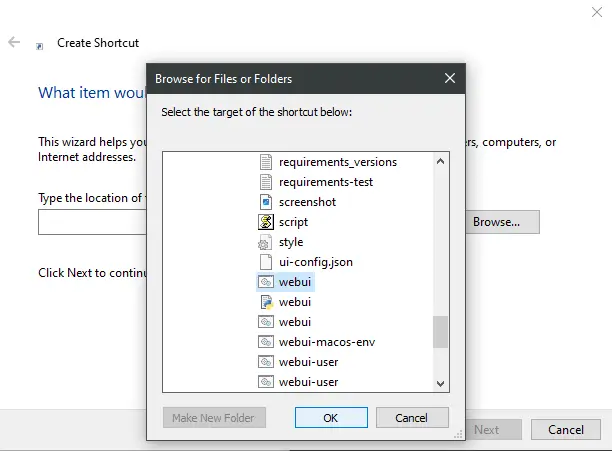The height and width of the screenshot is (451, 612).
Task: Click the requirements_versions text file icon
Action: click(265, 162)
